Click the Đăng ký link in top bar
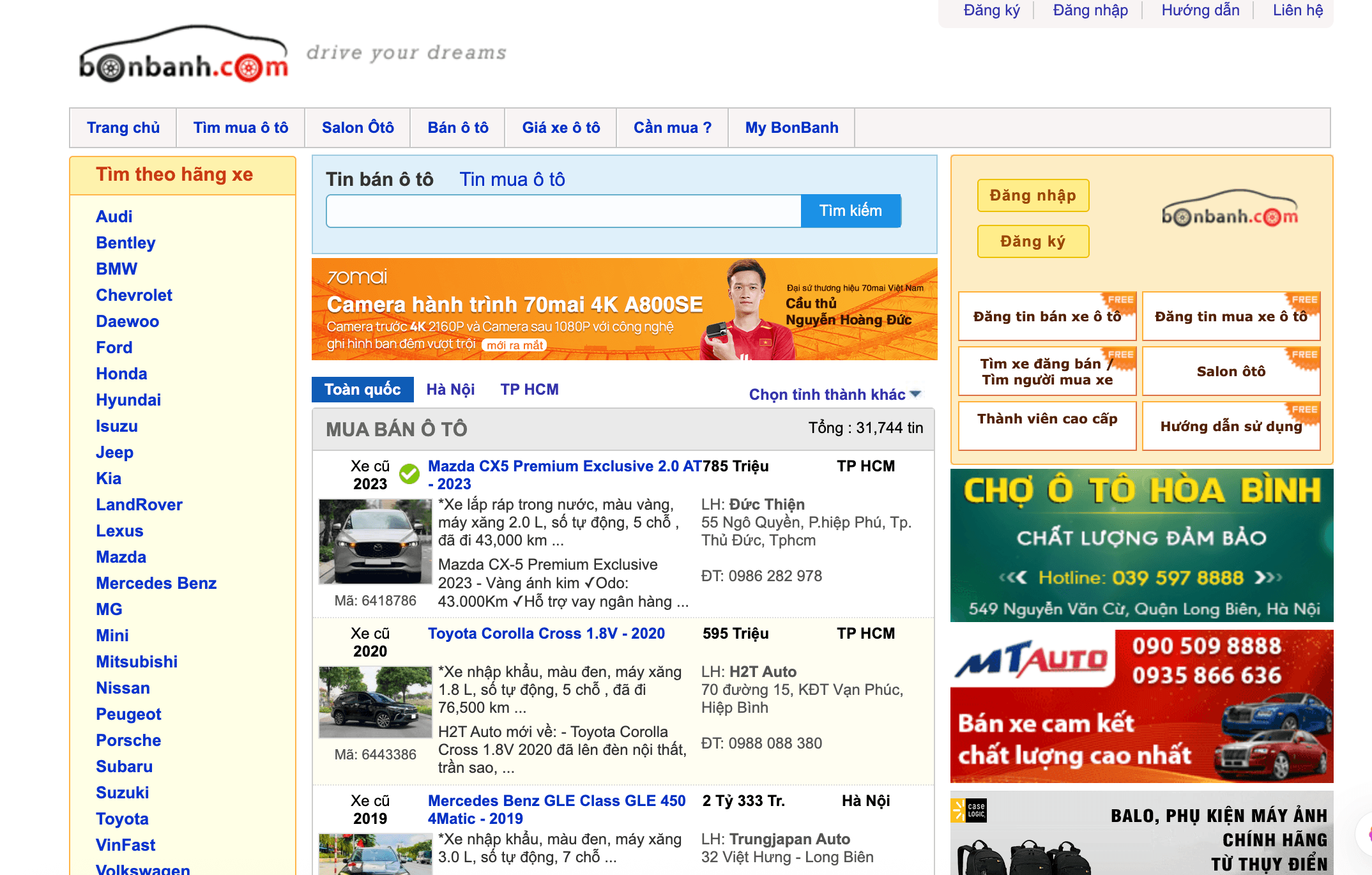This screenshot has width=1372, height=875. 991,10
